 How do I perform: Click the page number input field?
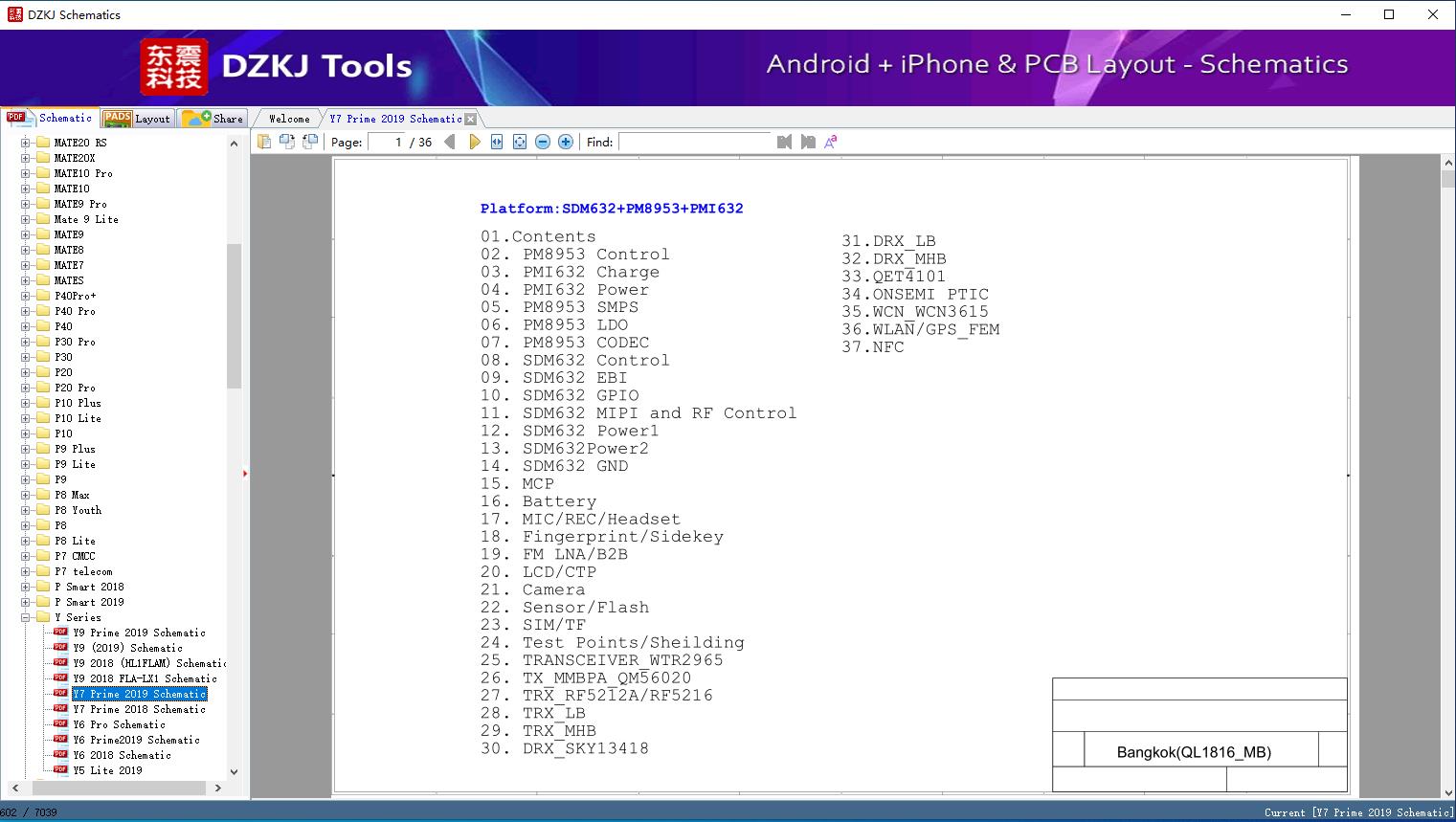(386, 142)
